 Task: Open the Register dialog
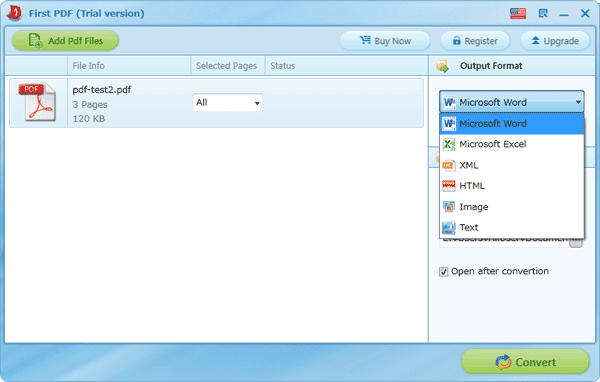pyautogui.click(x=475, y=41)
